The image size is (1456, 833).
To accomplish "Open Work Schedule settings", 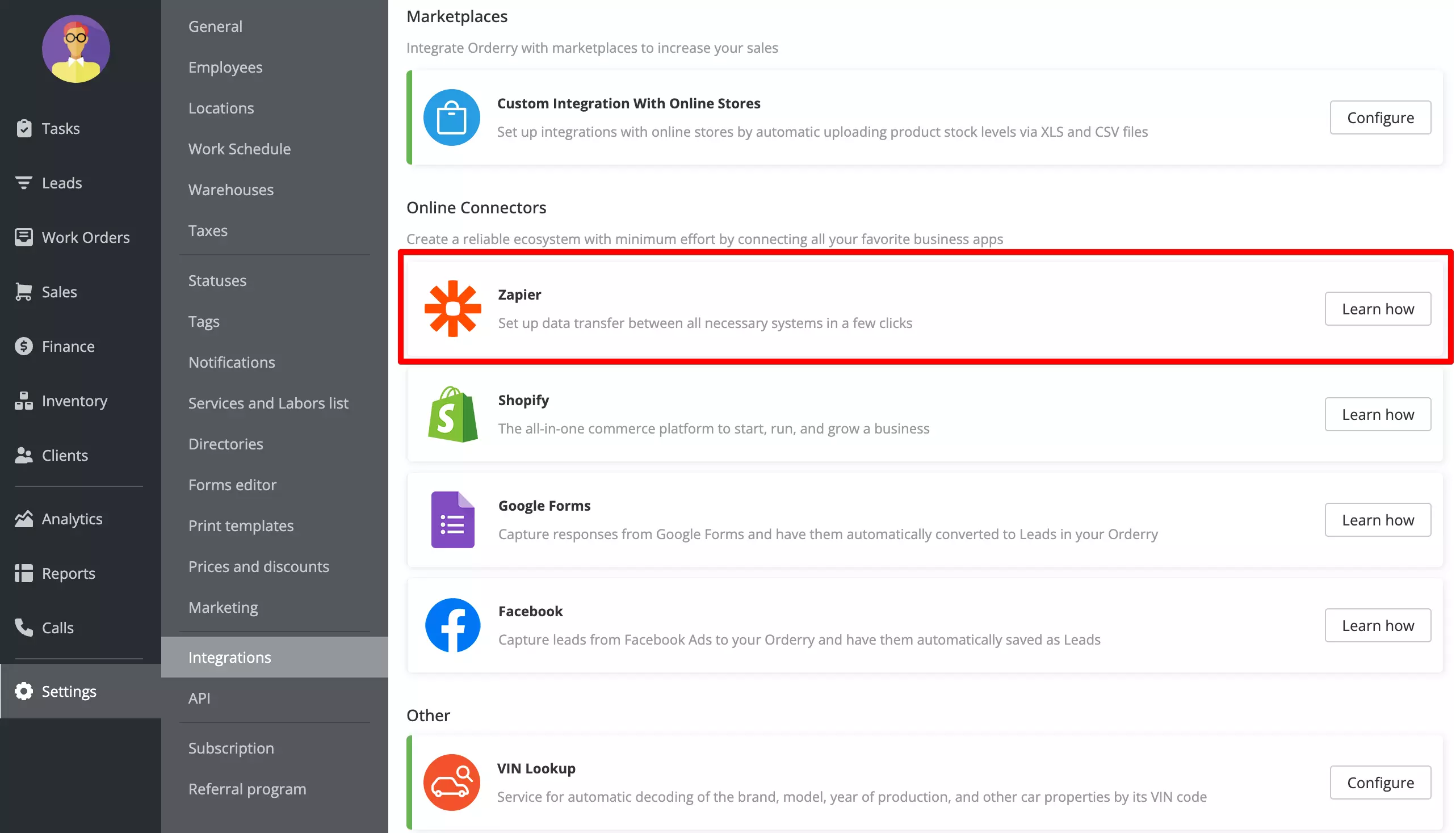I will 275,149.
